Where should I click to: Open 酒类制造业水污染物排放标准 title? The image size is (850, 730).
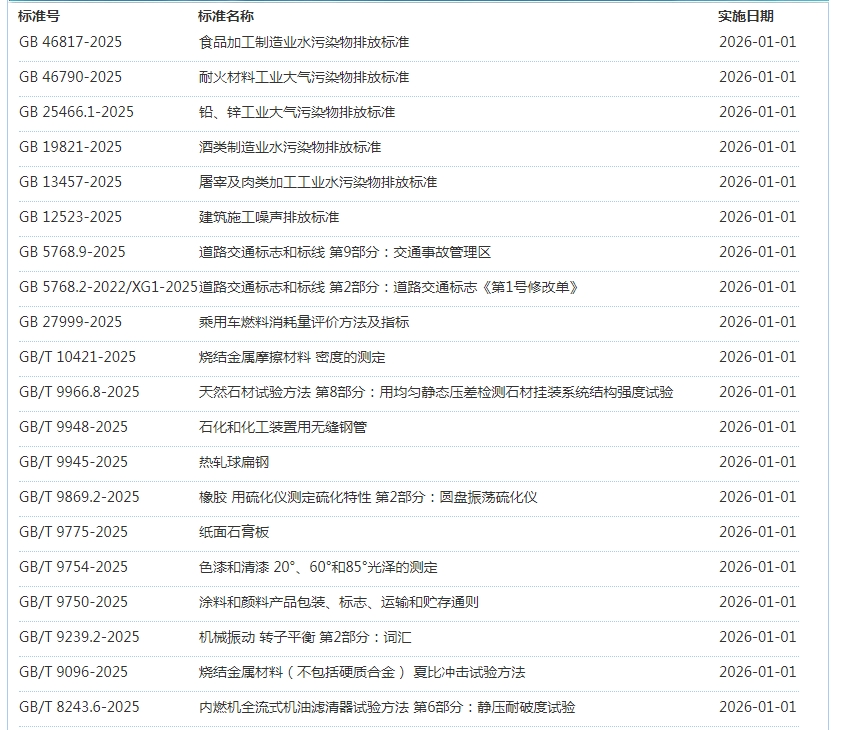pos(290,147)
